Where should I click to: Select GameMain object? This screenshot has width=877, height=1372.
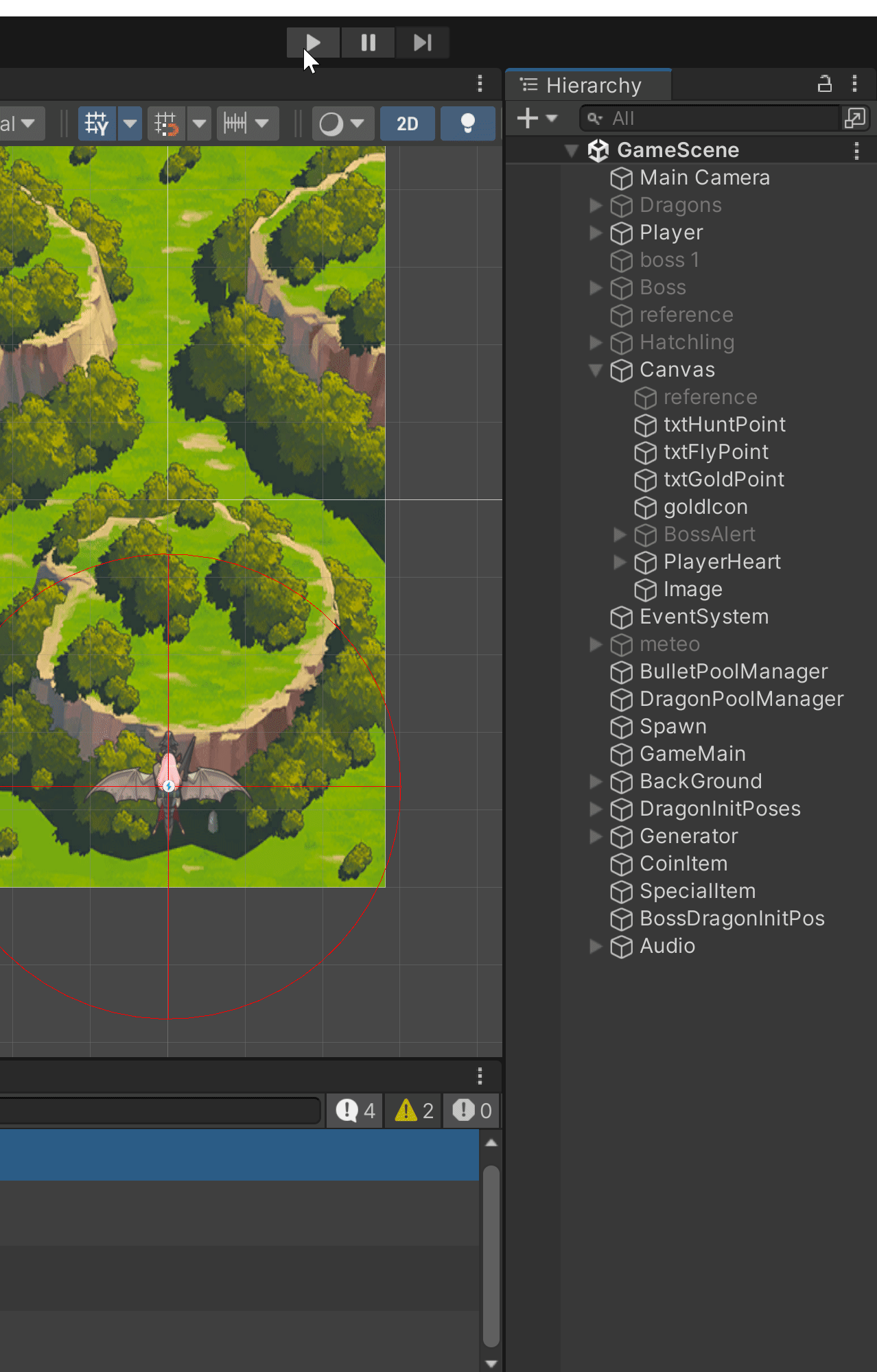click(x=692, y=754)
